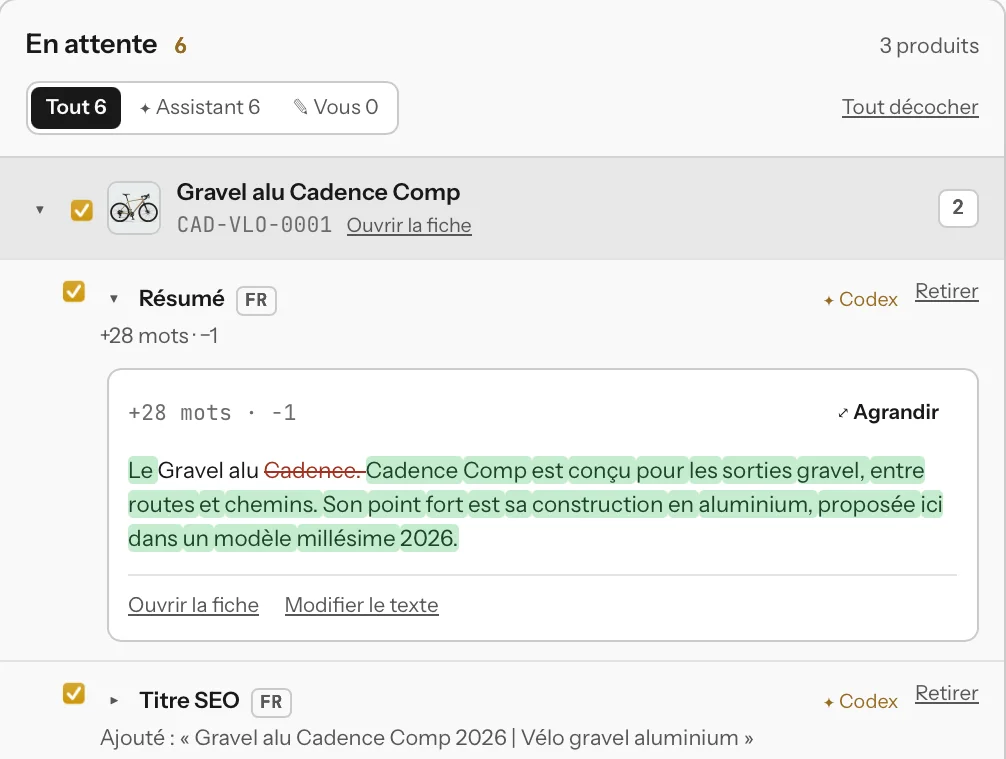Viewport: 1006px width, 759px height.
Task: Switch to the Assistant 6 filter tab
Action: tap(200, 108)
